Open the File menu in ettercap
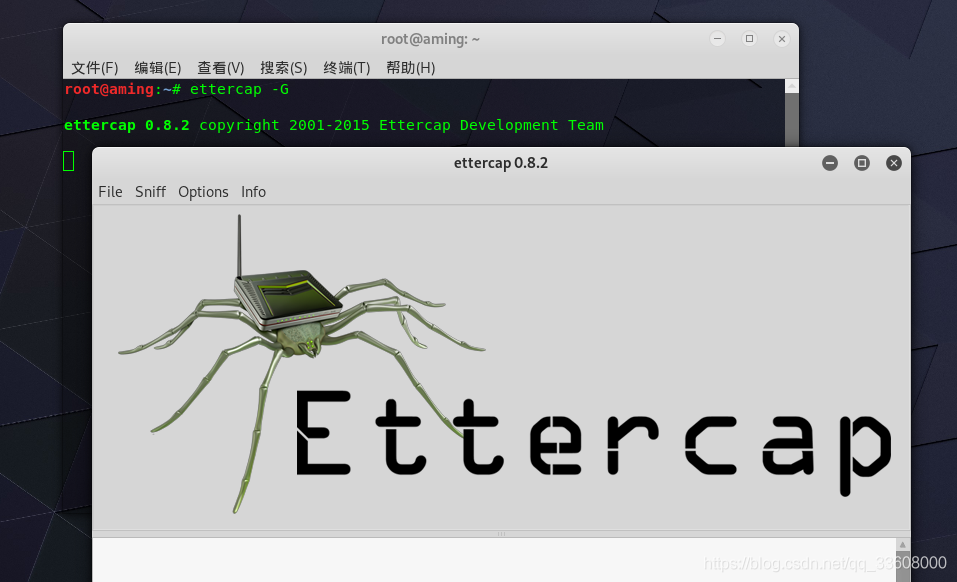This screenshot has height=582, width=957. coord(110,192)
